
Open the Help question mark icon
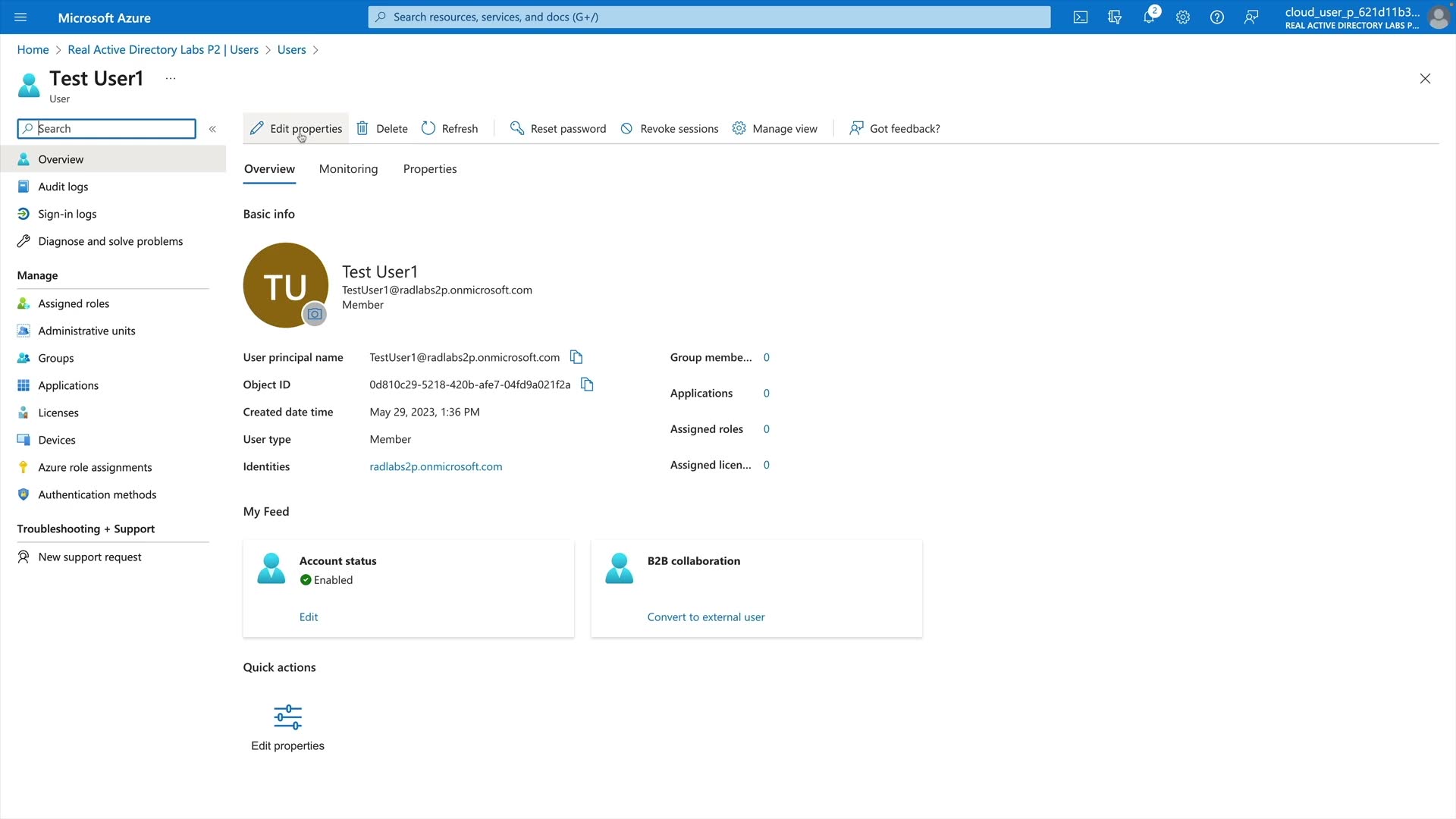pyautogui.click(x=1216, y=17)
